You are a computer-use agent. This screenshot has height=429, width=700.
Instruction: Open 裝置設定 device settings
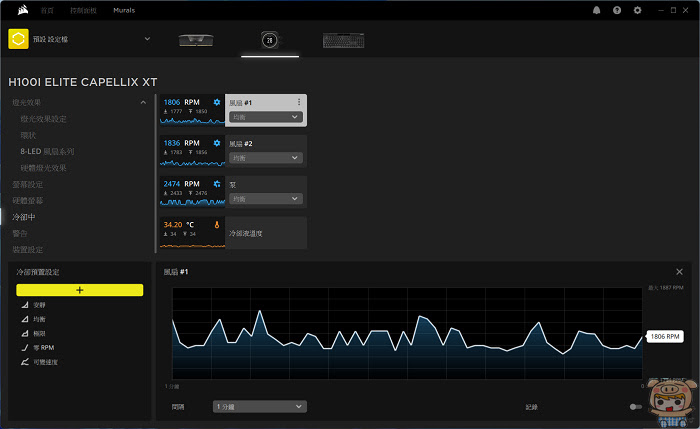pyautogui.click(x=28, y=250)
